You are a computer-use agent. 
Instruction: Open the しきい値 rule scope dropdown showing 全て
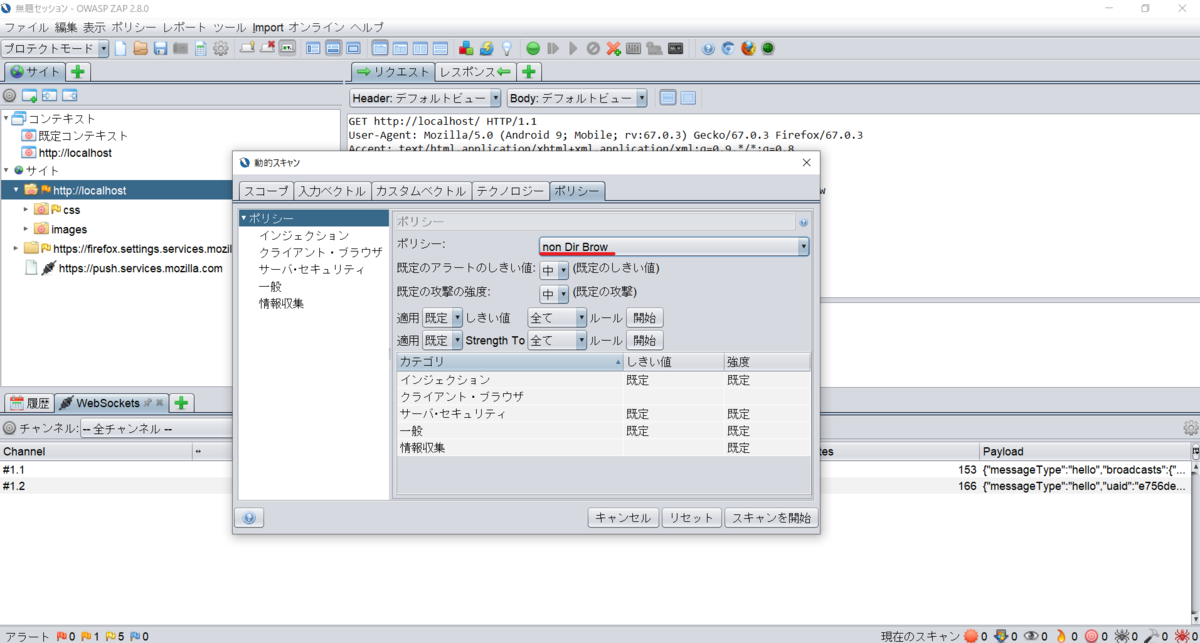(x=557, y=317)
